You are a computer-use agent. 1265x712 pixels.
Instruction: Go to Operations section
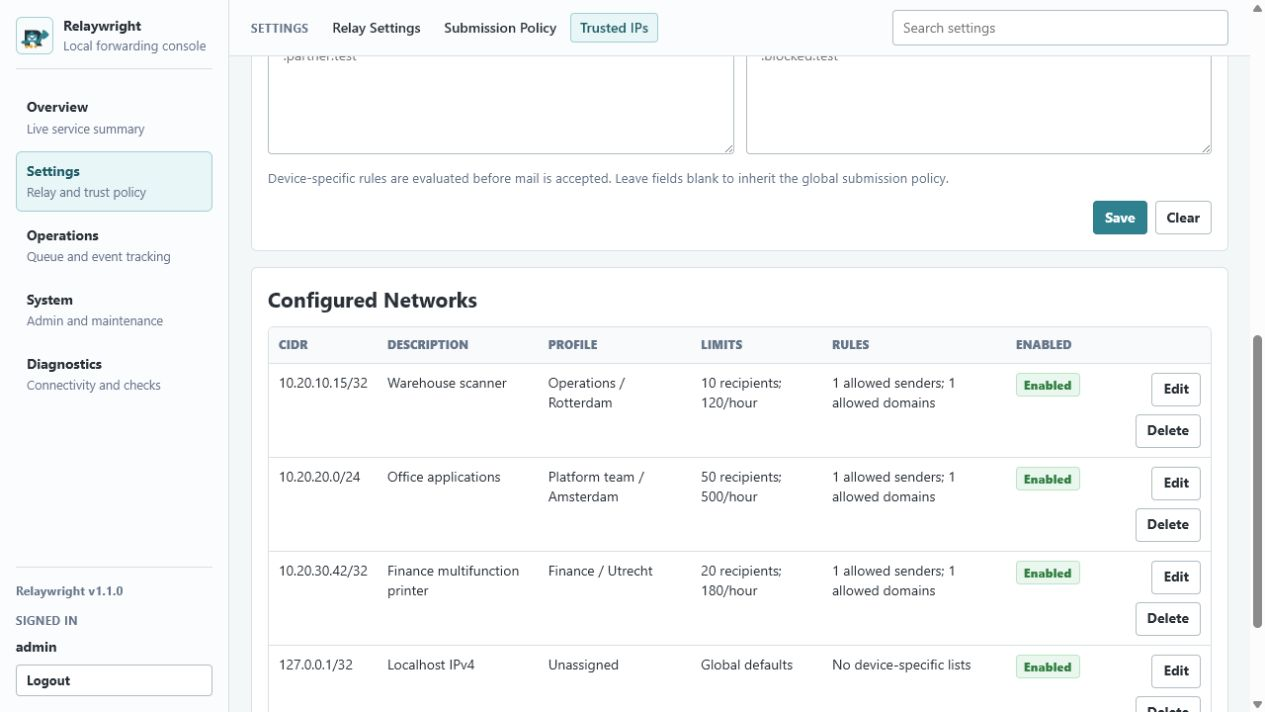click(114, 246)
